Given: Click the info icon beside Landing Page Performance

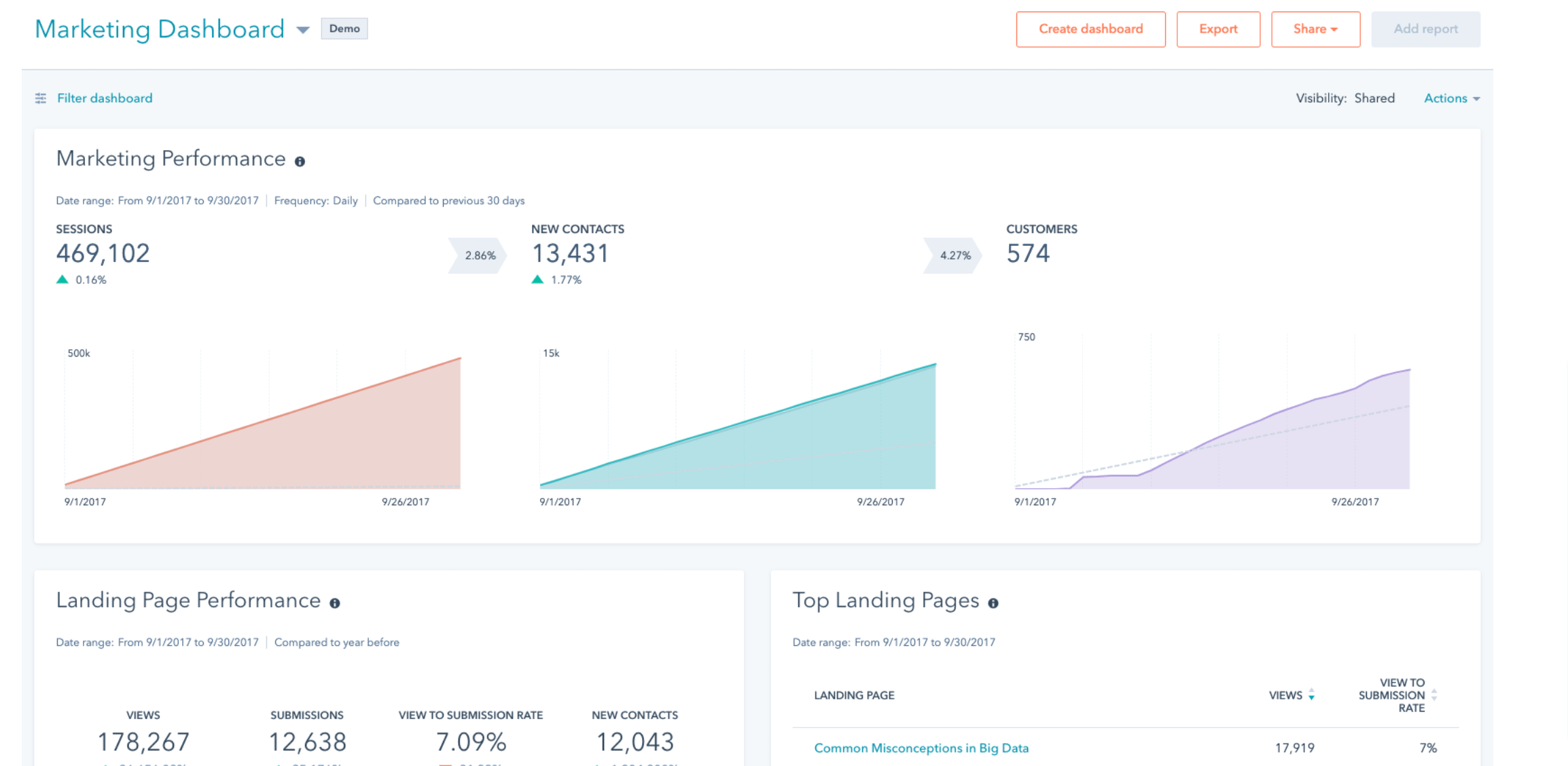Looking at the screenshot, I should (336, 602).
